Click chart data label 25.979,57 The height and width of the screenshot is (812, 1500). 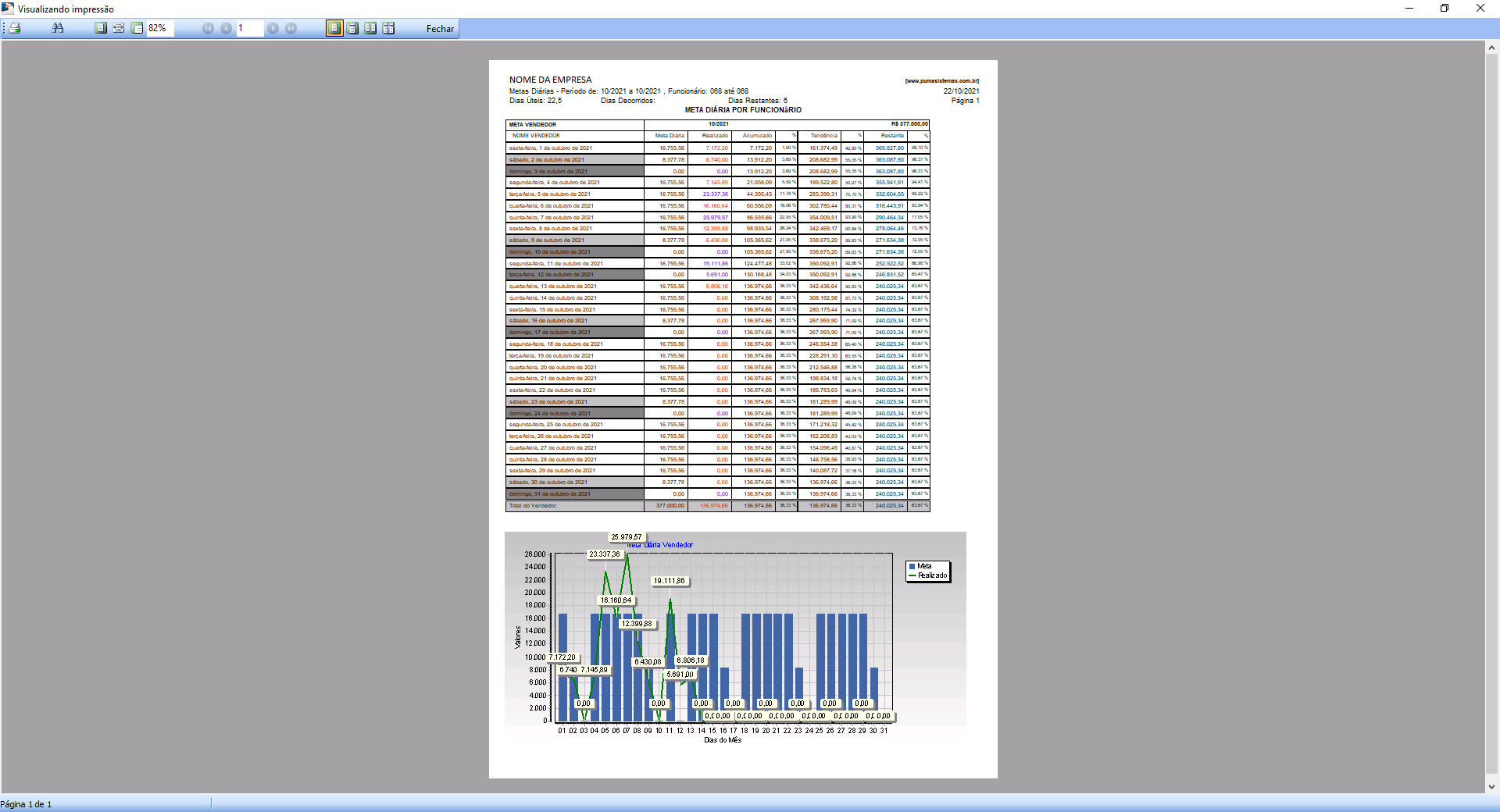click(x=627, y=537)
